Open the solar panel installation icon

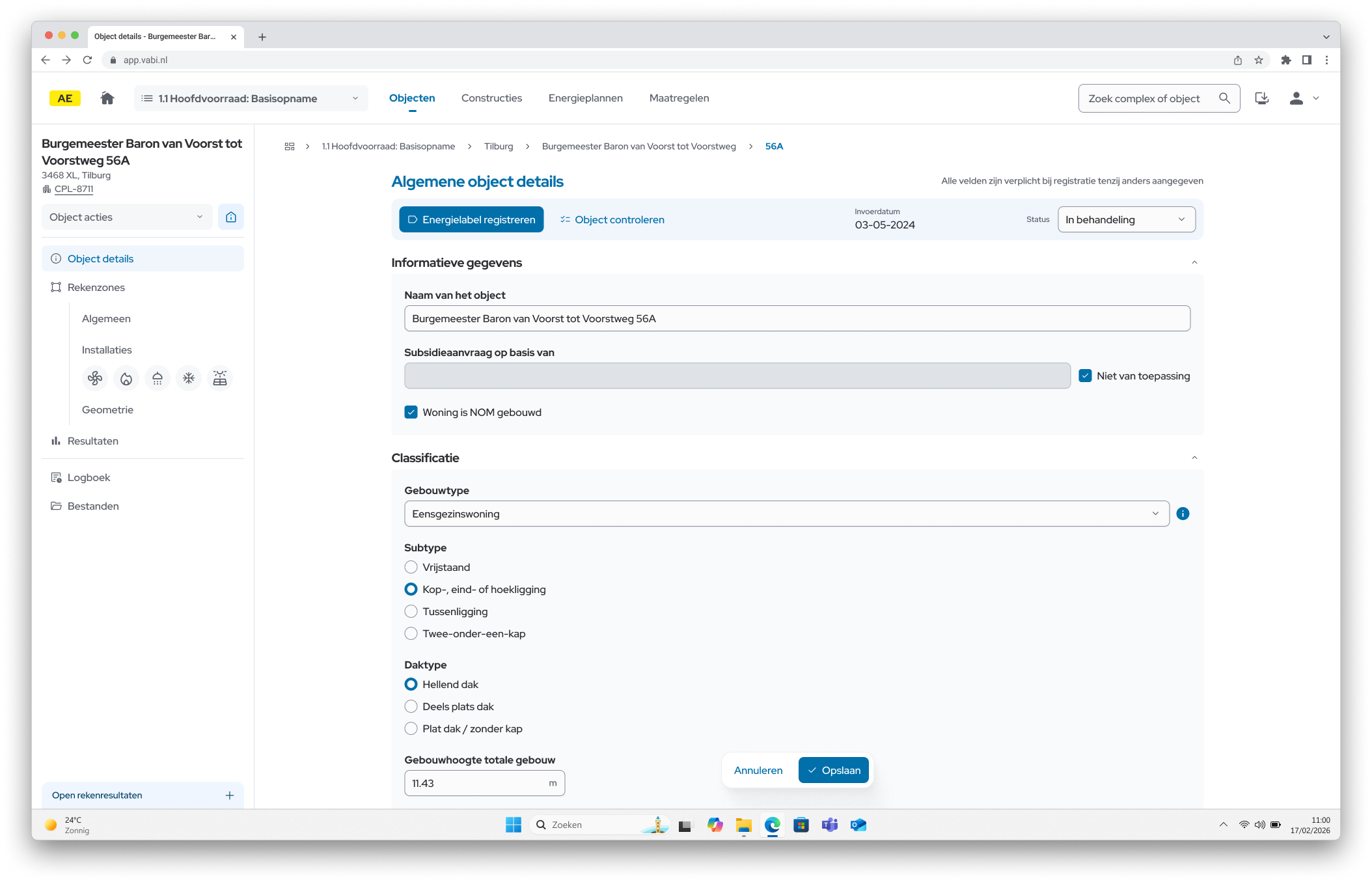click(x=220, y=378)
